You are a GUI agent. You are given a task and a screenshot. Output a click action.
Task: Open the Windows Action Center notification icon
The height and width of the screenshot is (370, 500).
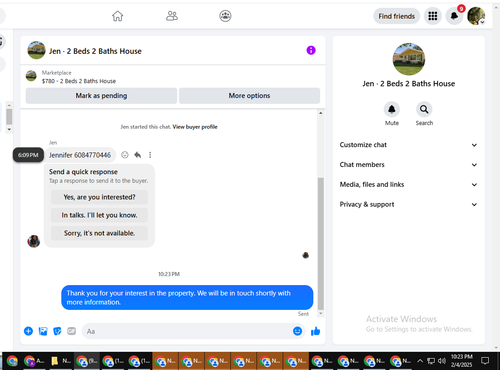pyautogui.click(x=485, y=361)
